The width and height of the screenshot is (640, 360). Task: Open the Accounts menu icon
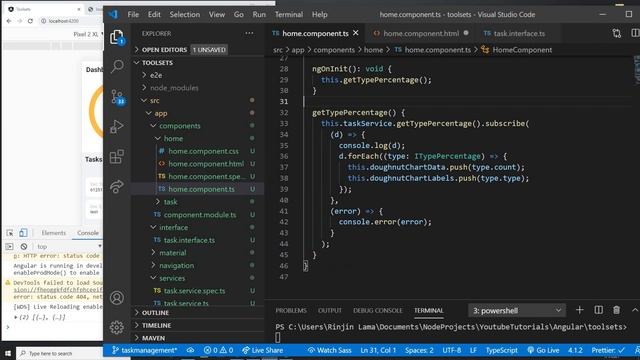(x=117, y=298)
